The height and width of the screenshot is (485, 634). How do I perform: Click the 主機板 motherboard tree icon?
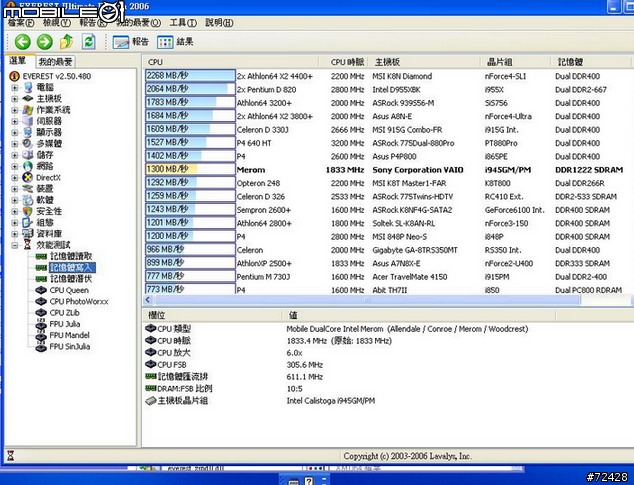coord(28,98)
